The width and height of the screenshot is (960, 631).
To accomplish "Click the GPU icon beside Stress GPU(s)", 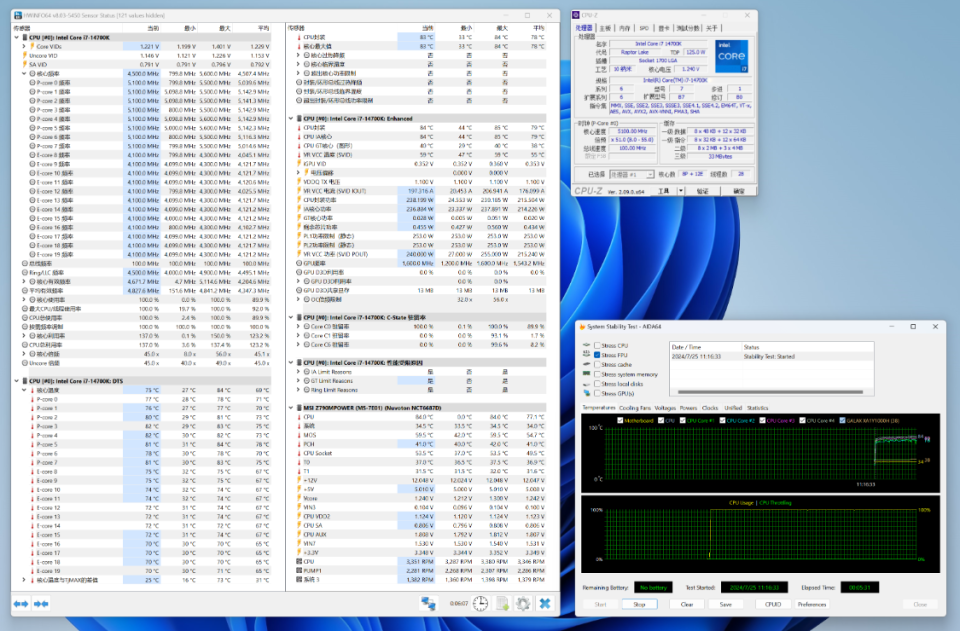I will pos(587,393).
